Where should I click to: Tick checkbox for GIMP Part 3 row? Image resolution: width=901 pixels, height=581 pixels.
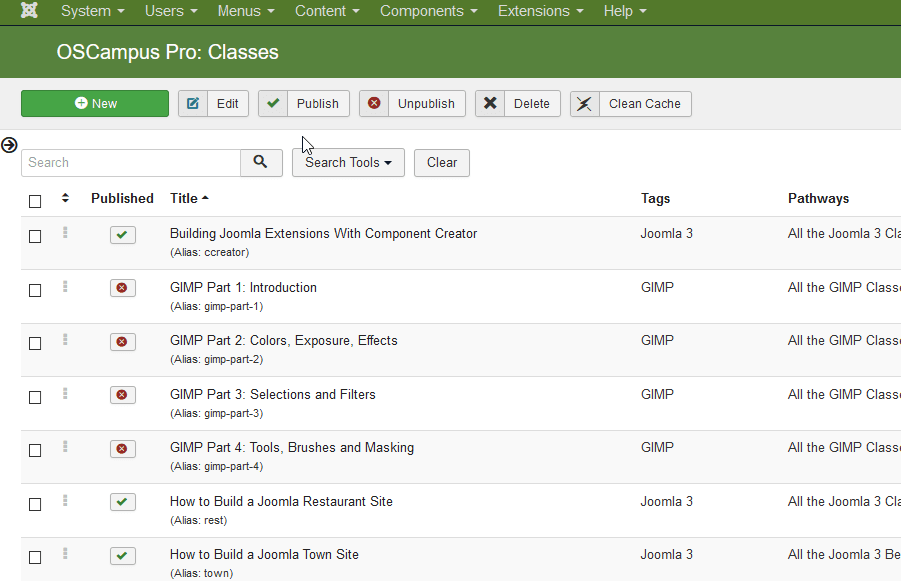pos(35,397)
